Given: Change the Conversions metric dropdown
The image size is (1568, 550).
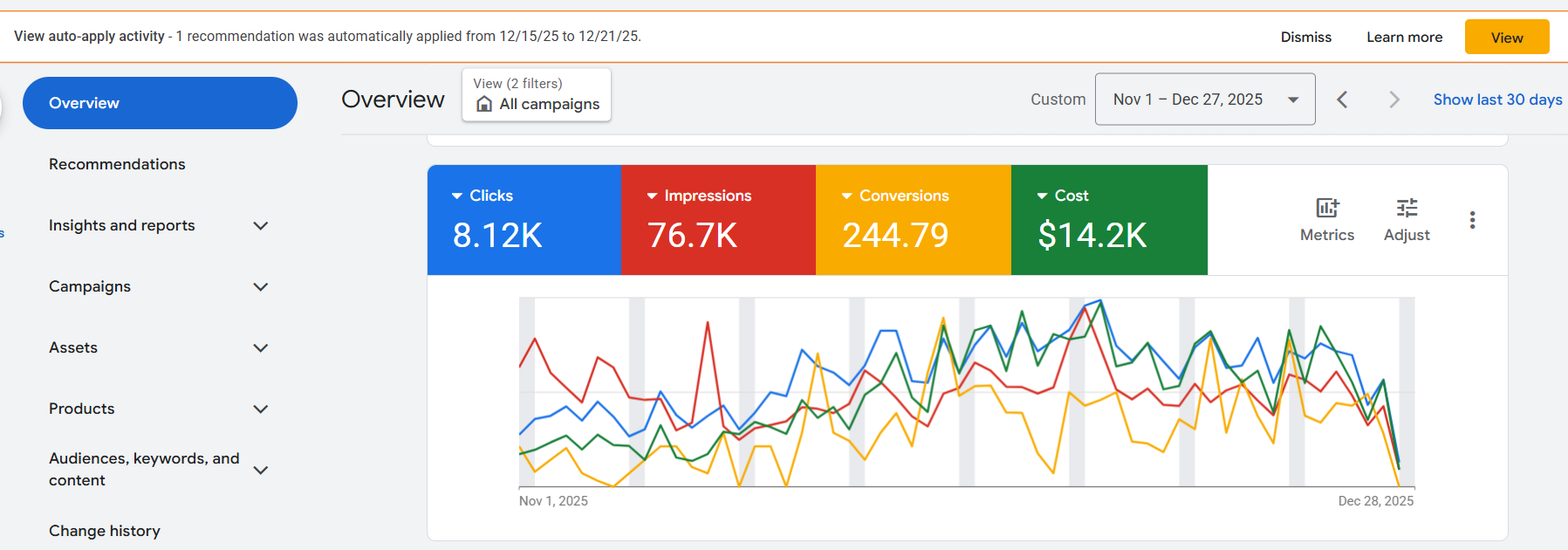Looking at the screenshot, I should coord(846,196).
